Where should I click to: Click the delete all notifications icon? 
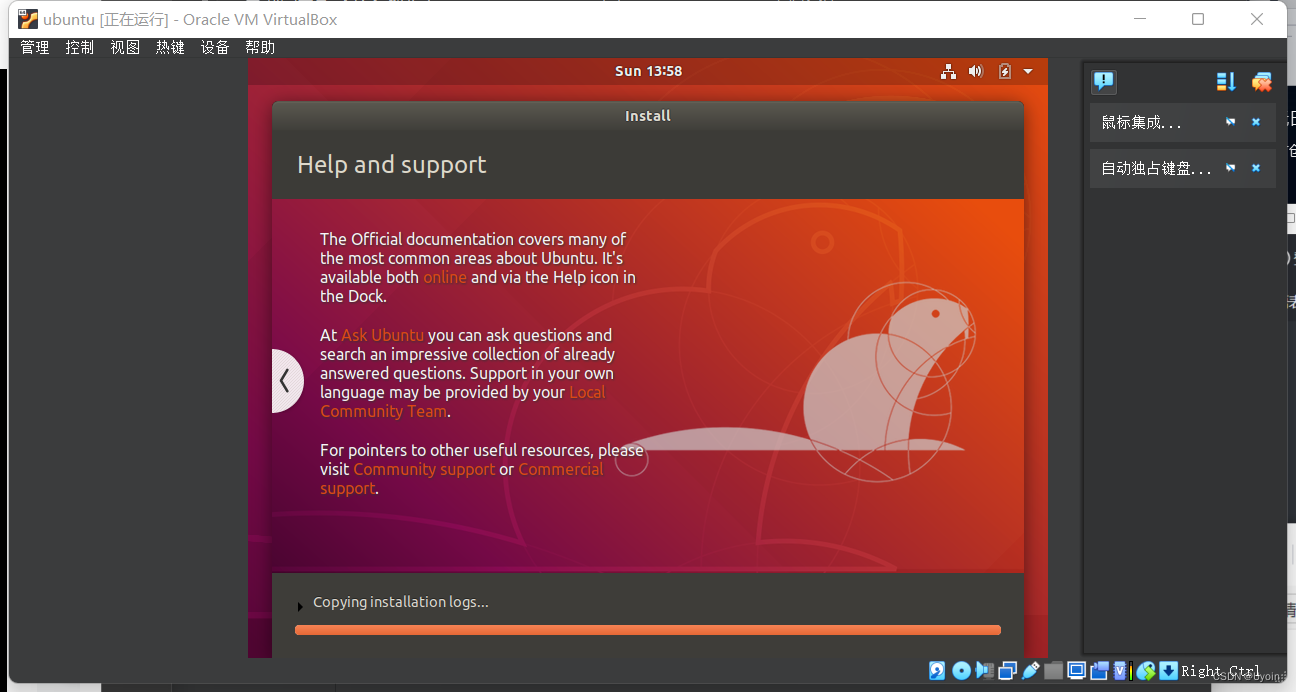tap(1262, 82)
